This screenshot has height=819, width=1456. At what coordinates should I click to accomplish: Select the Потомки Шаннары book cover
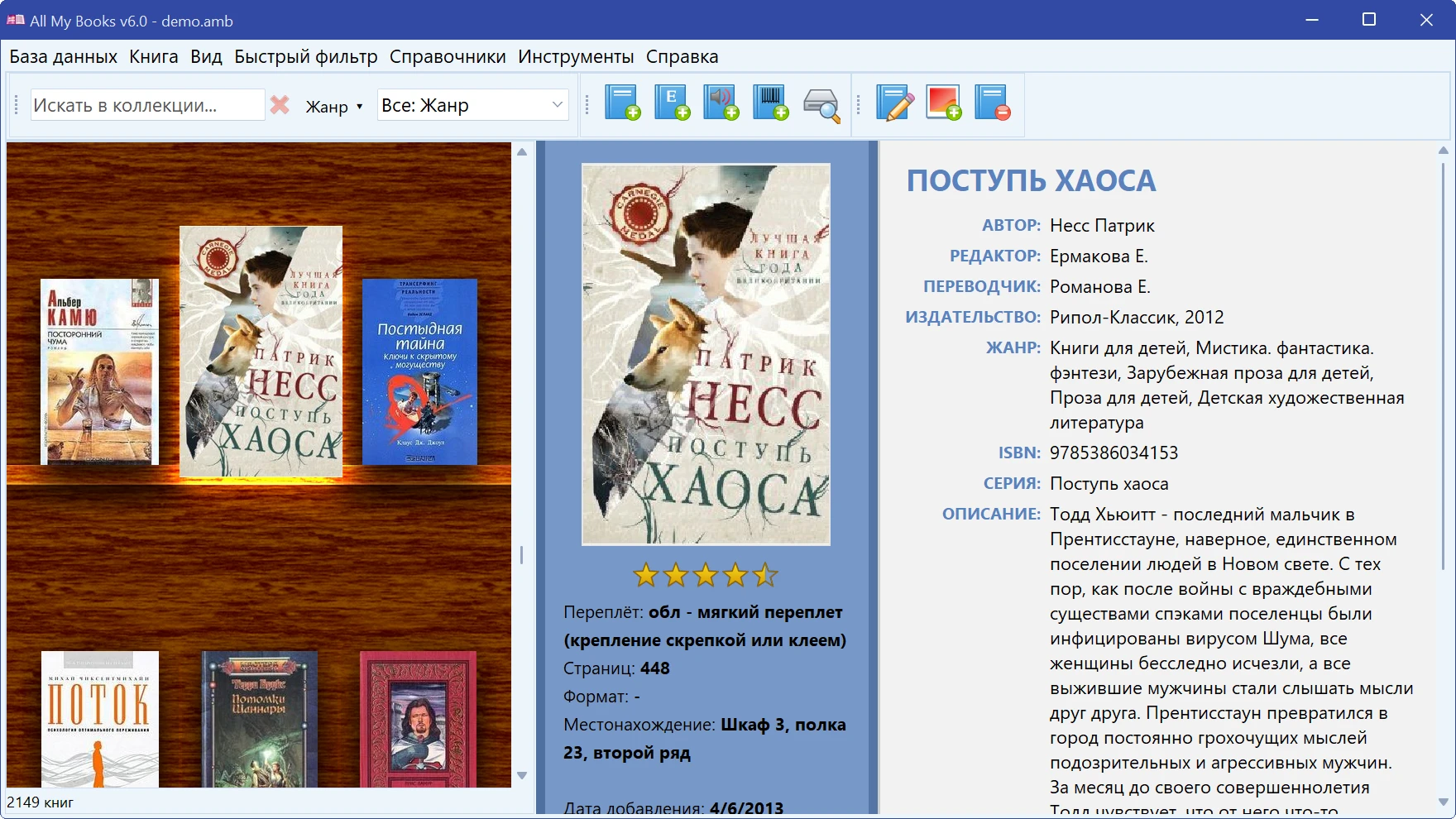point(260,718)
